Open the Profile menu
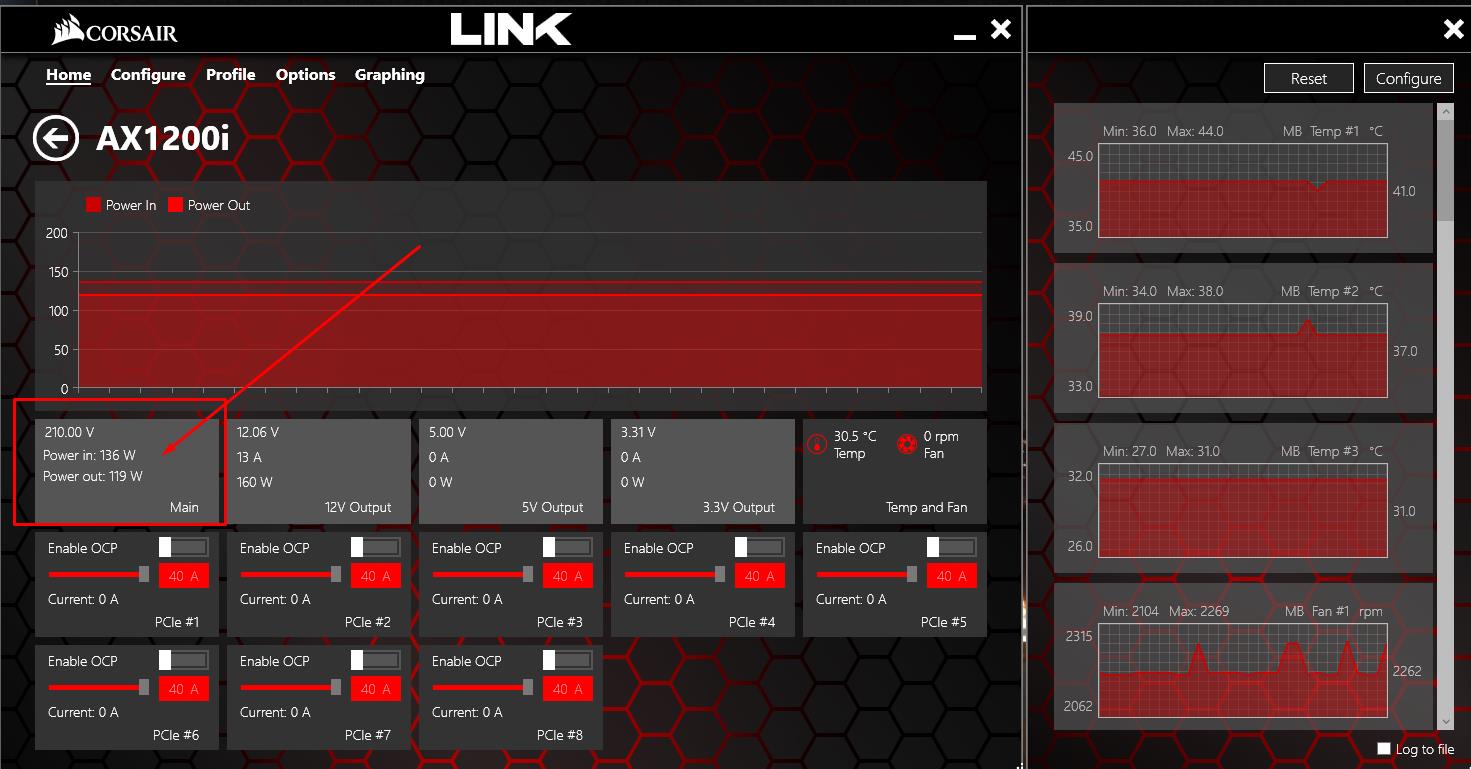1471x769 pixels. 230,74
